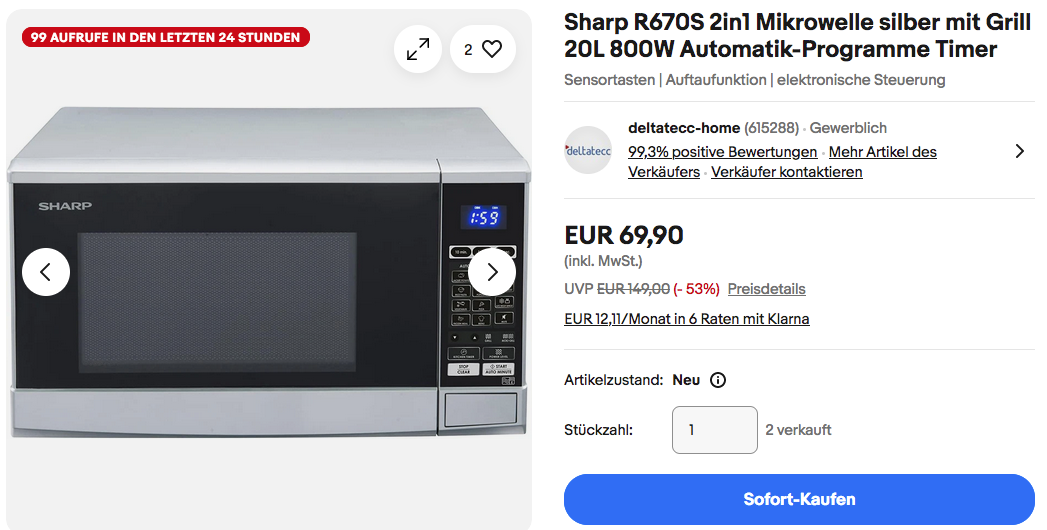This screenshot has width=1047, height=530.
Task: Click the seller feedback count 615288
Action: pyautogui.click(x=771, y=128)
